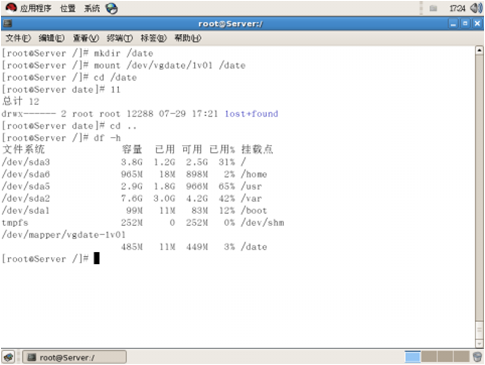Open the 查看(V) menu

[86, 38]
